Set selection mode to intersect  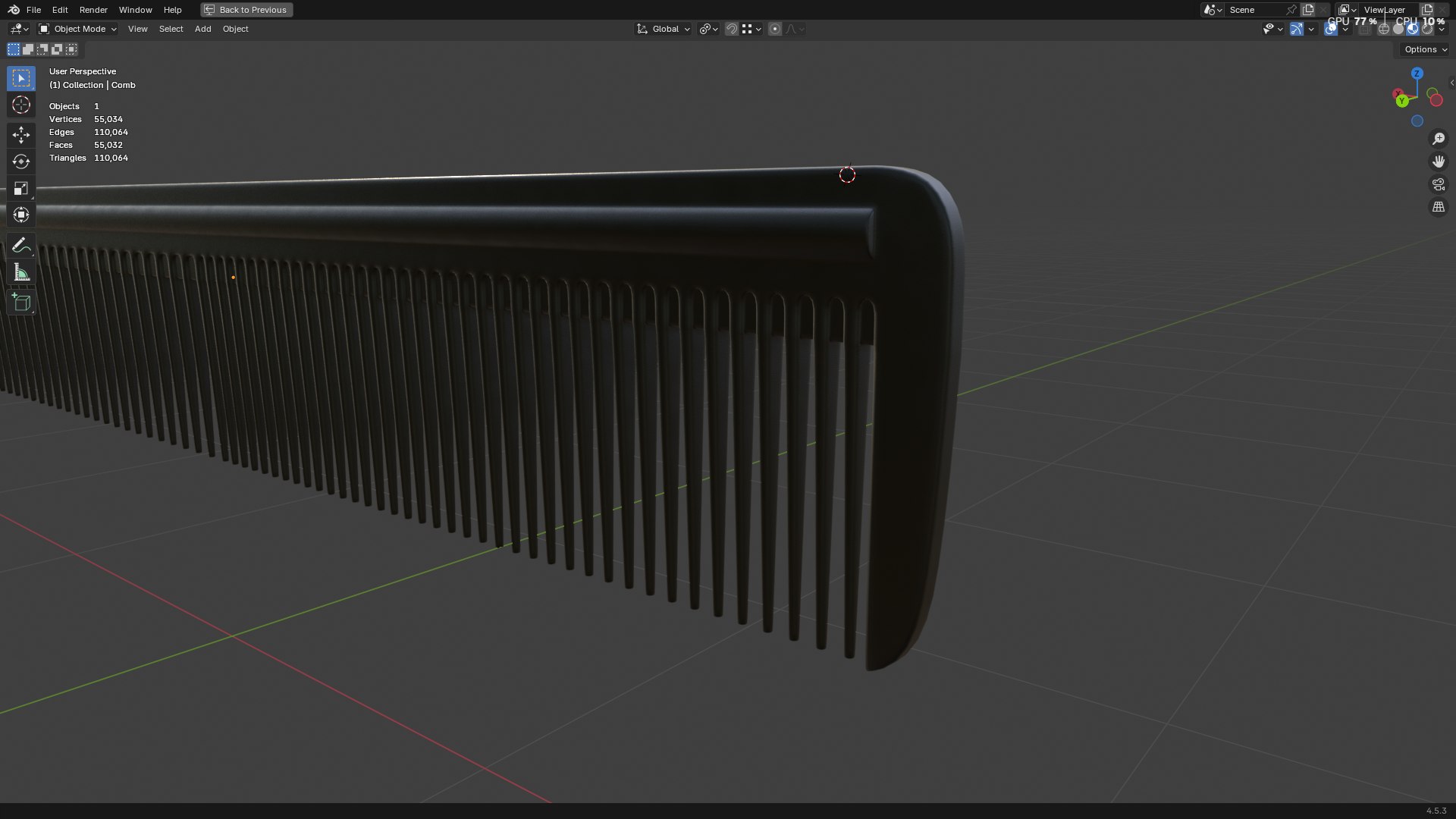click(x=71, y=49)
